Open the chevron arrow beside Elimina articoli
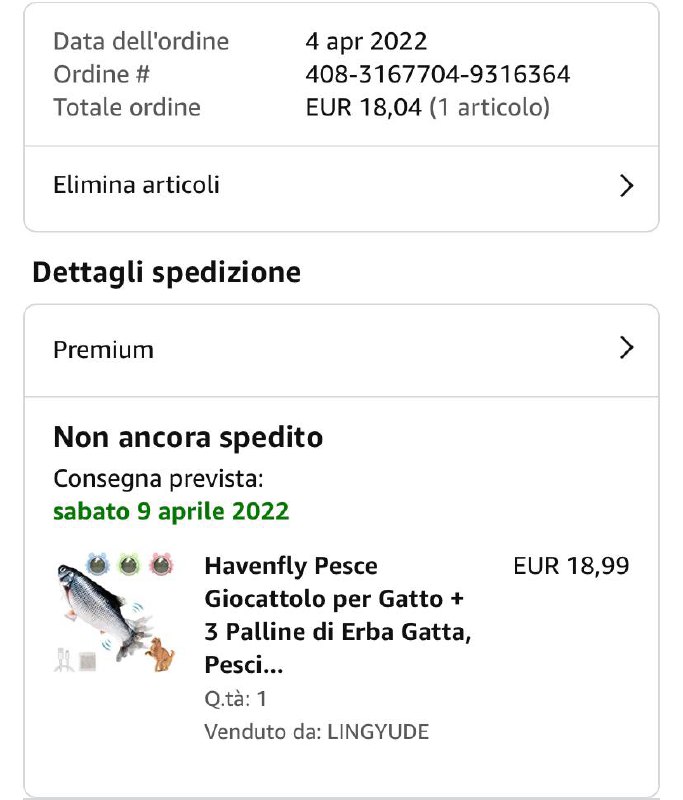The image size is (683, 800). click(x=626, y=186)
